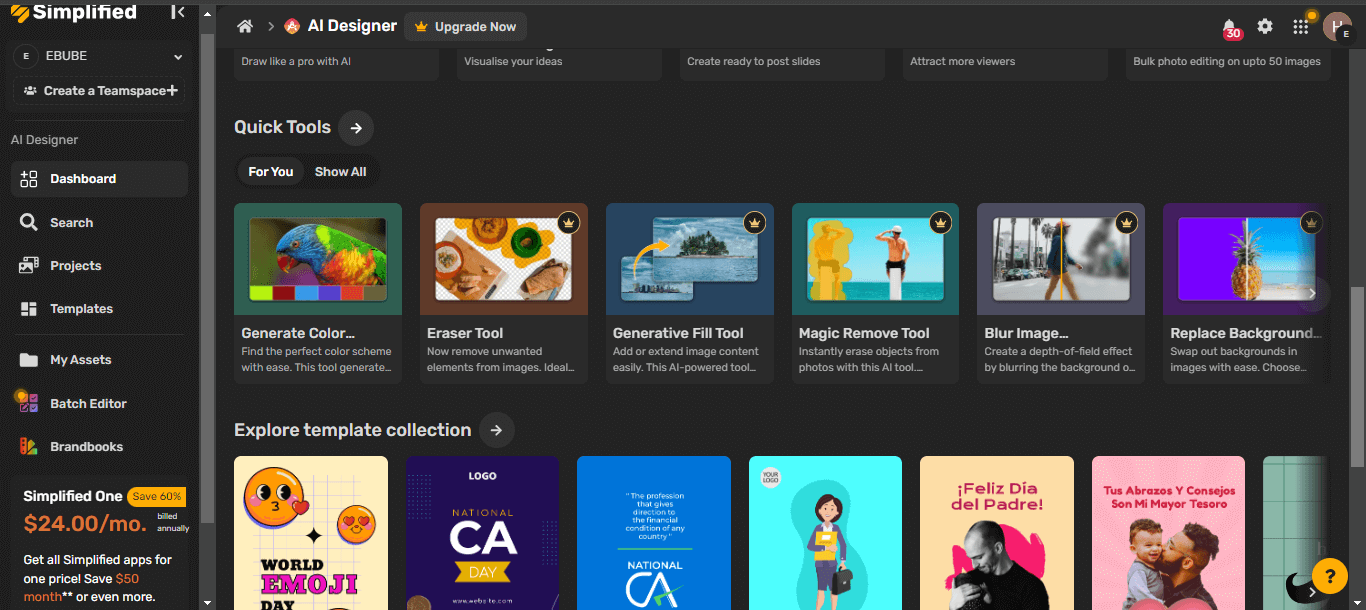Image resolution: width=1366 pixels, height=610 pixels.
Task: Open the Generate Color tool card
Action: pyautogui.click(x=317, y=293)
